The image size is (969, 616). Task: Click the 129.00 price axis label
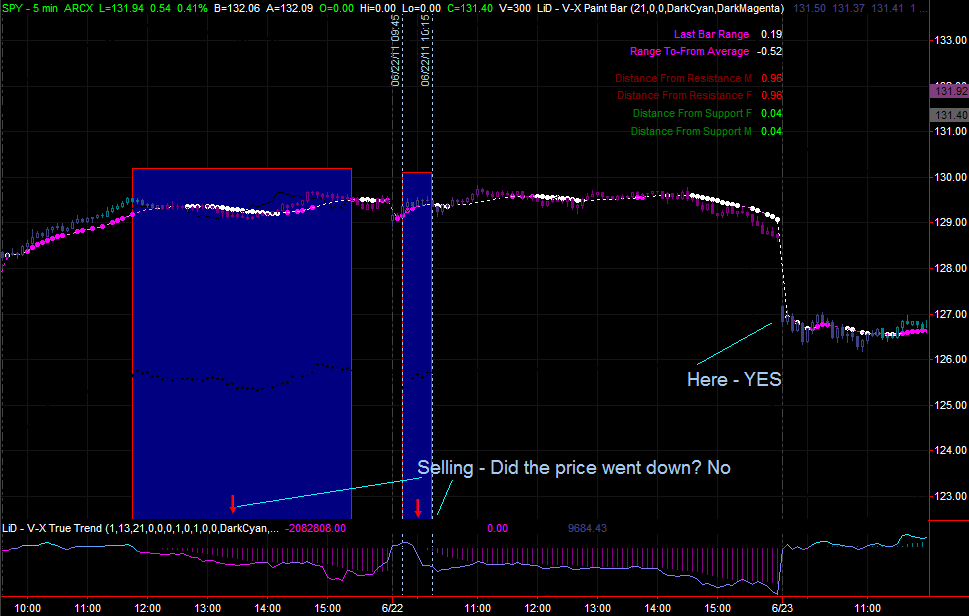pyautogui.click(x=951, y=222)
